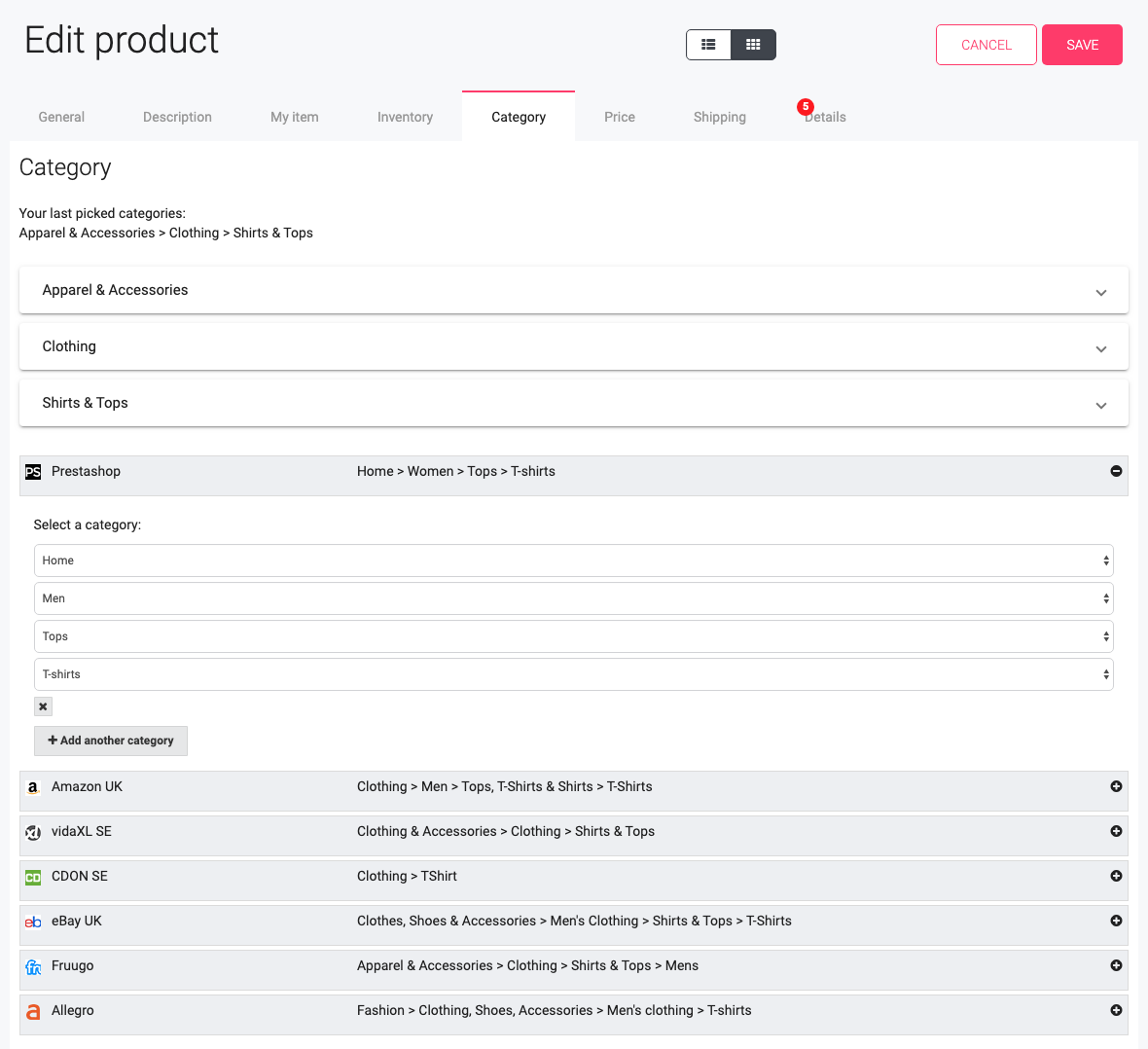Expand CDON SE row with plus icon
The height and width of the screenshot is (1049, 1148).
click(x=1116, y=876)
